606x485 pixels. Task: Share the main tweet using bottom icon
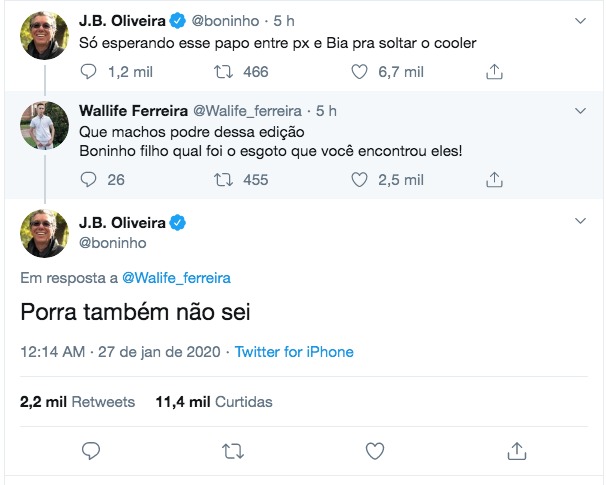coord(517,450)
